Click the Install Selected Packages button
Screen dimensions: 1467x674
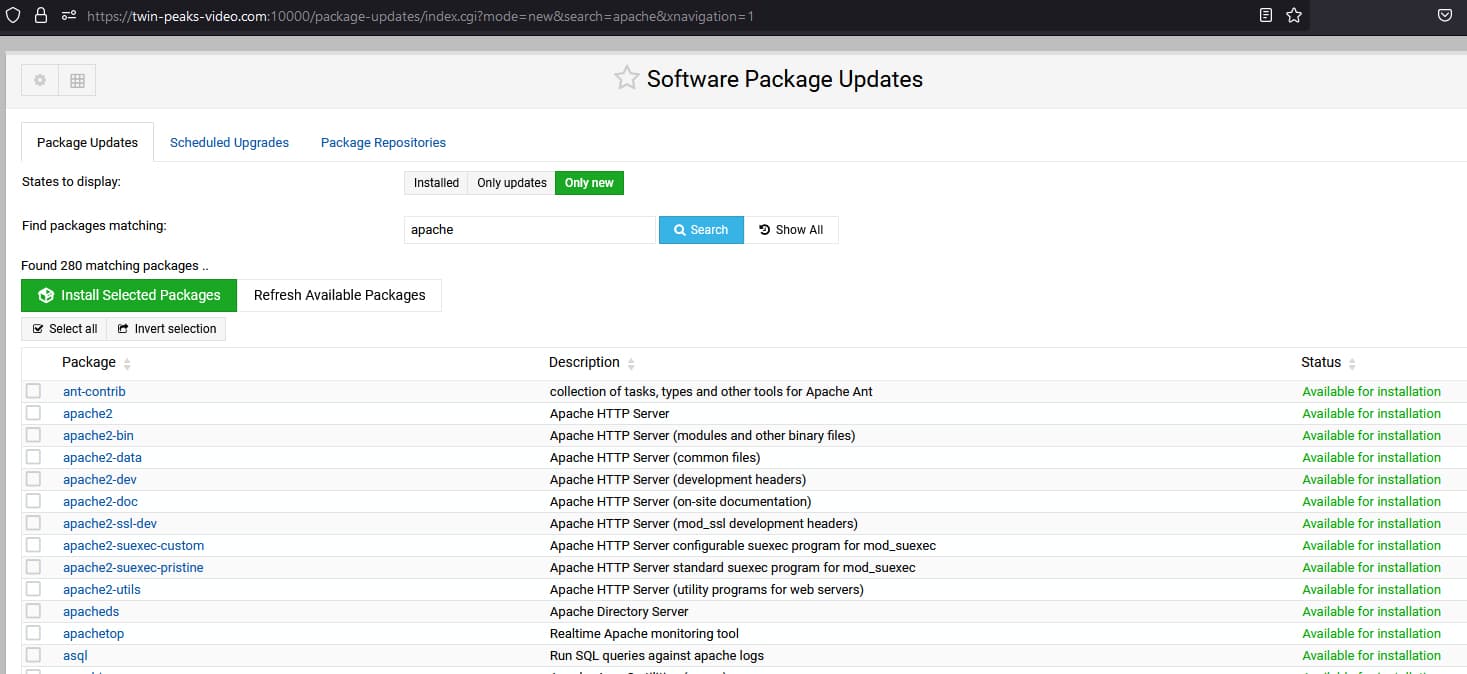pyautogui.click(x=129, y=295)
